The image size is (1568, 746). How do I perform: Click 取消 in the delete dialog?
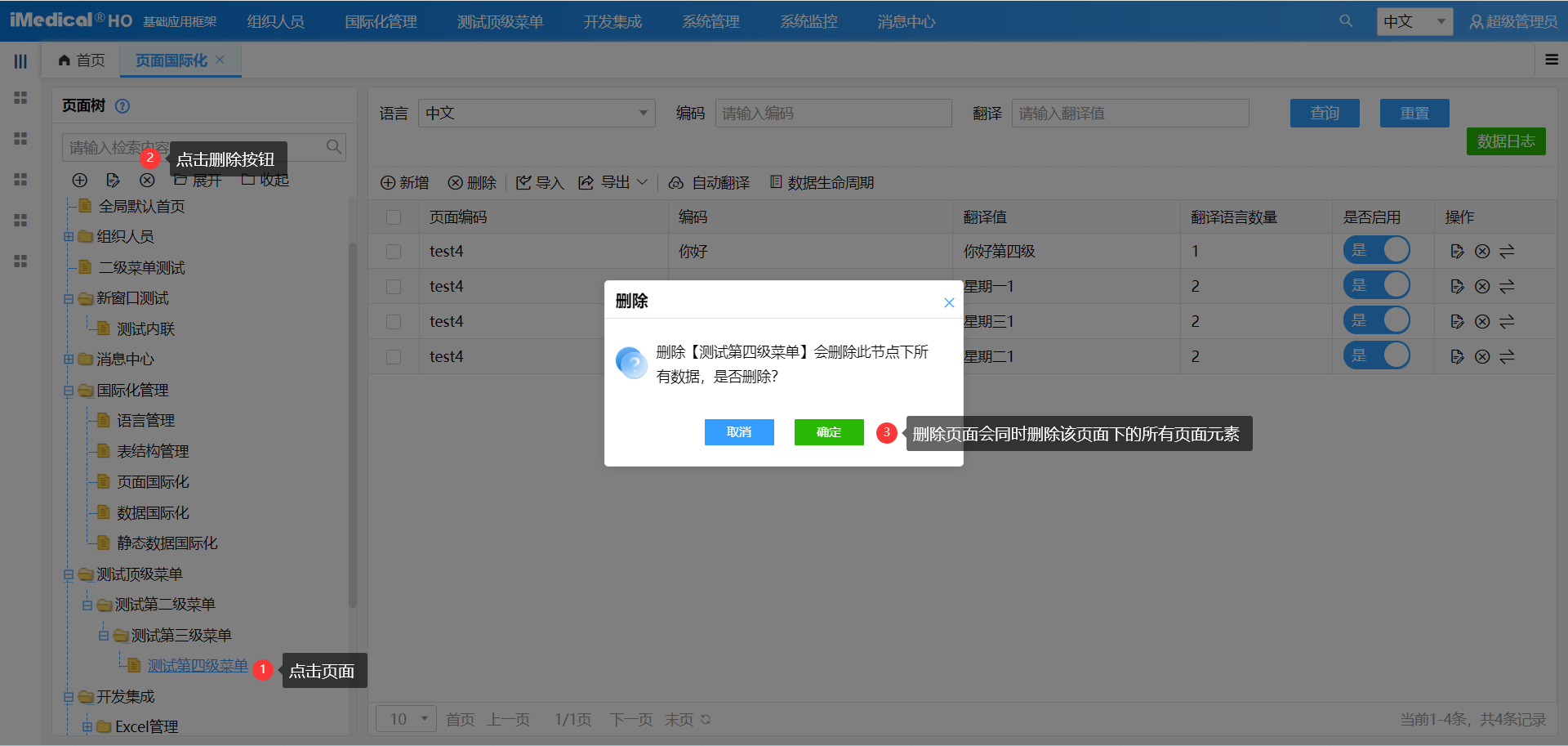739,432
